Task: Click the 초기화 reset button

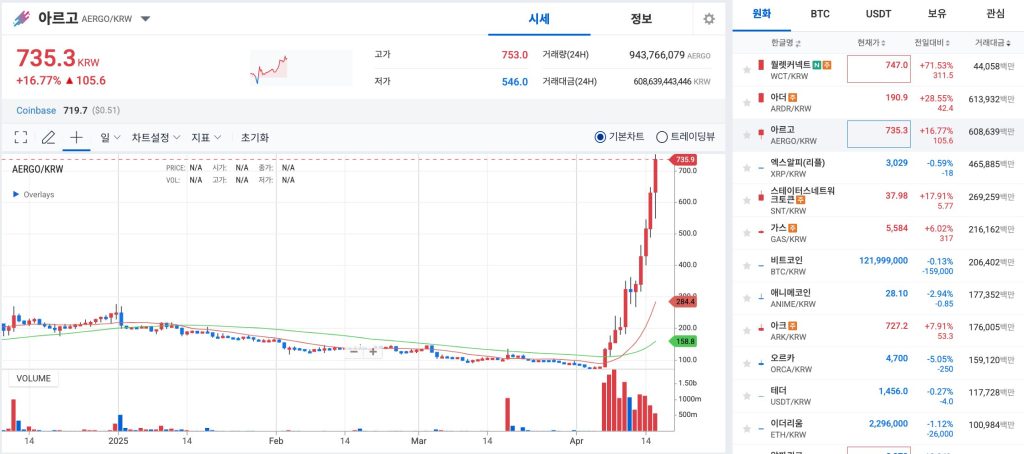Action: [x=255, y=137]
